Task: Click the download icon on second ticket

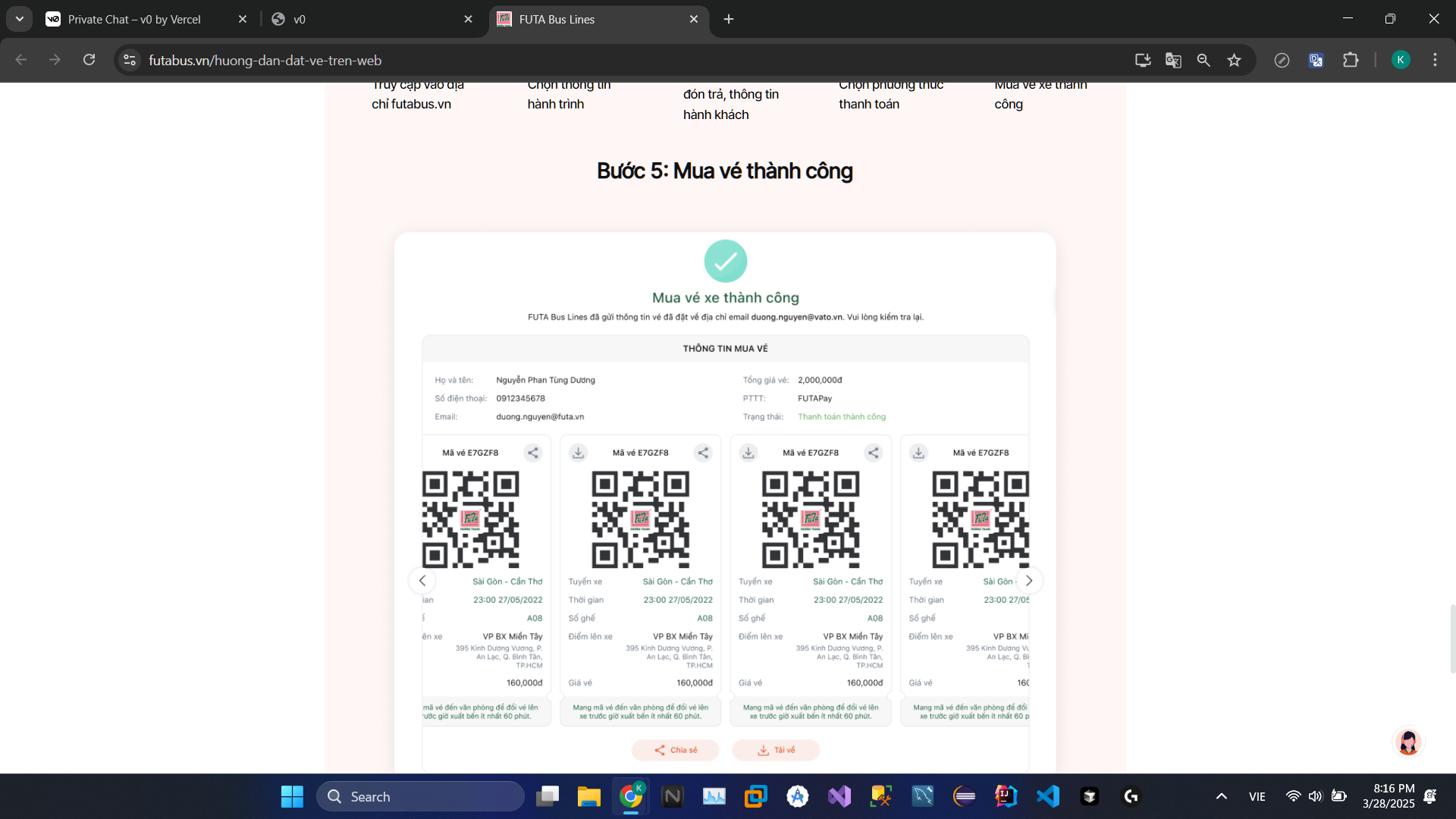Action: click(578, 453)
